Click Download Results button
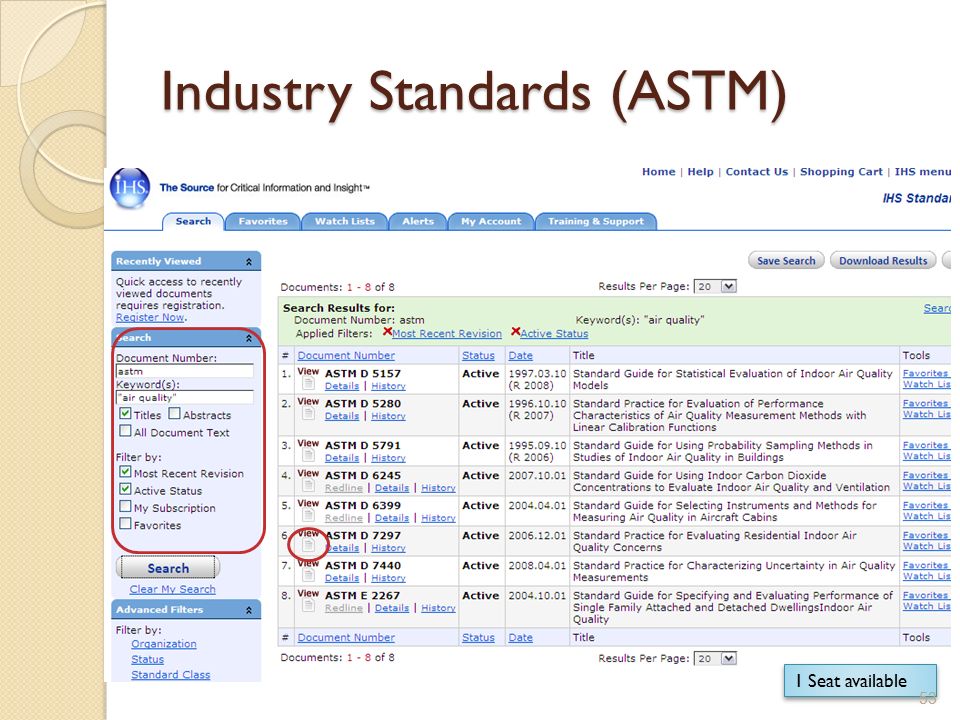 click(x=883, y=261)
